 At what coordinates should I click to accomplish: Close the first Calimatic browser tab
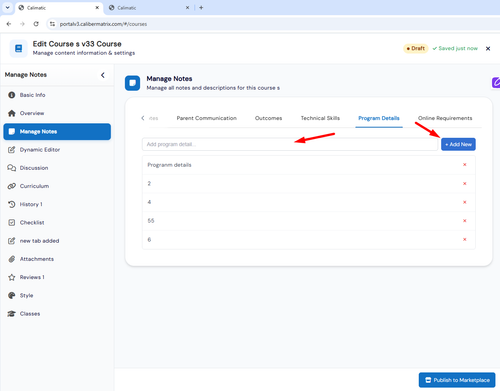(x=97, y=8)
